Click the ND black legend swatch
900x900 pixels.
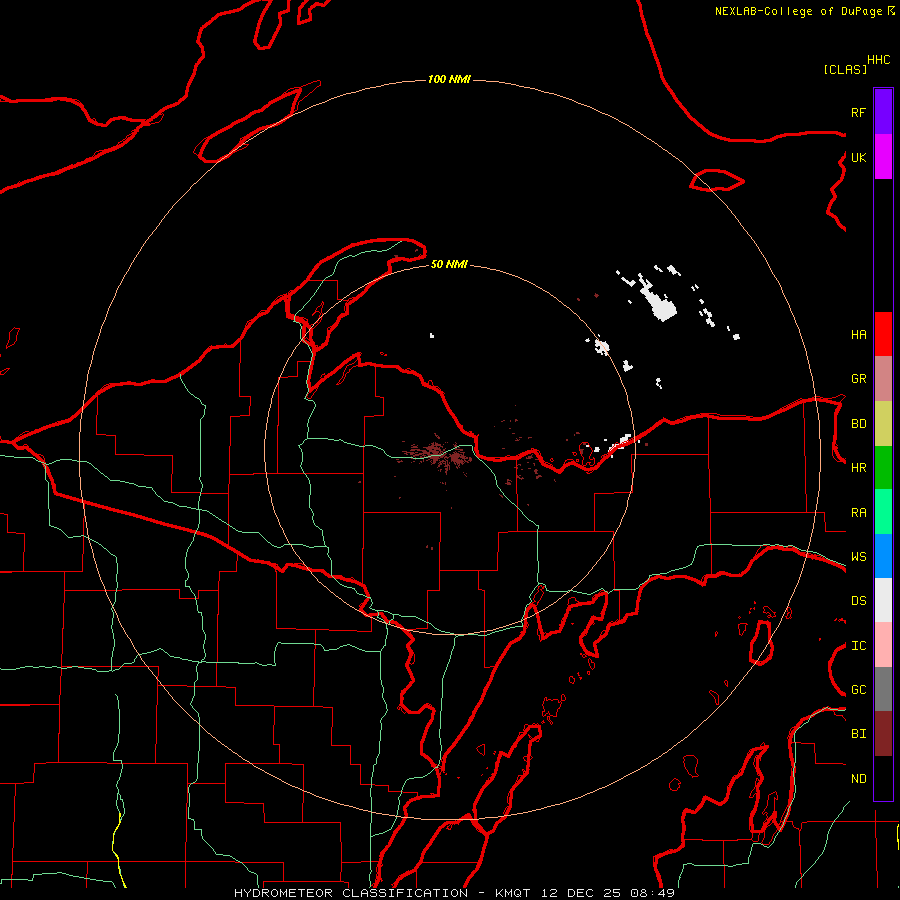coord(883,778)
